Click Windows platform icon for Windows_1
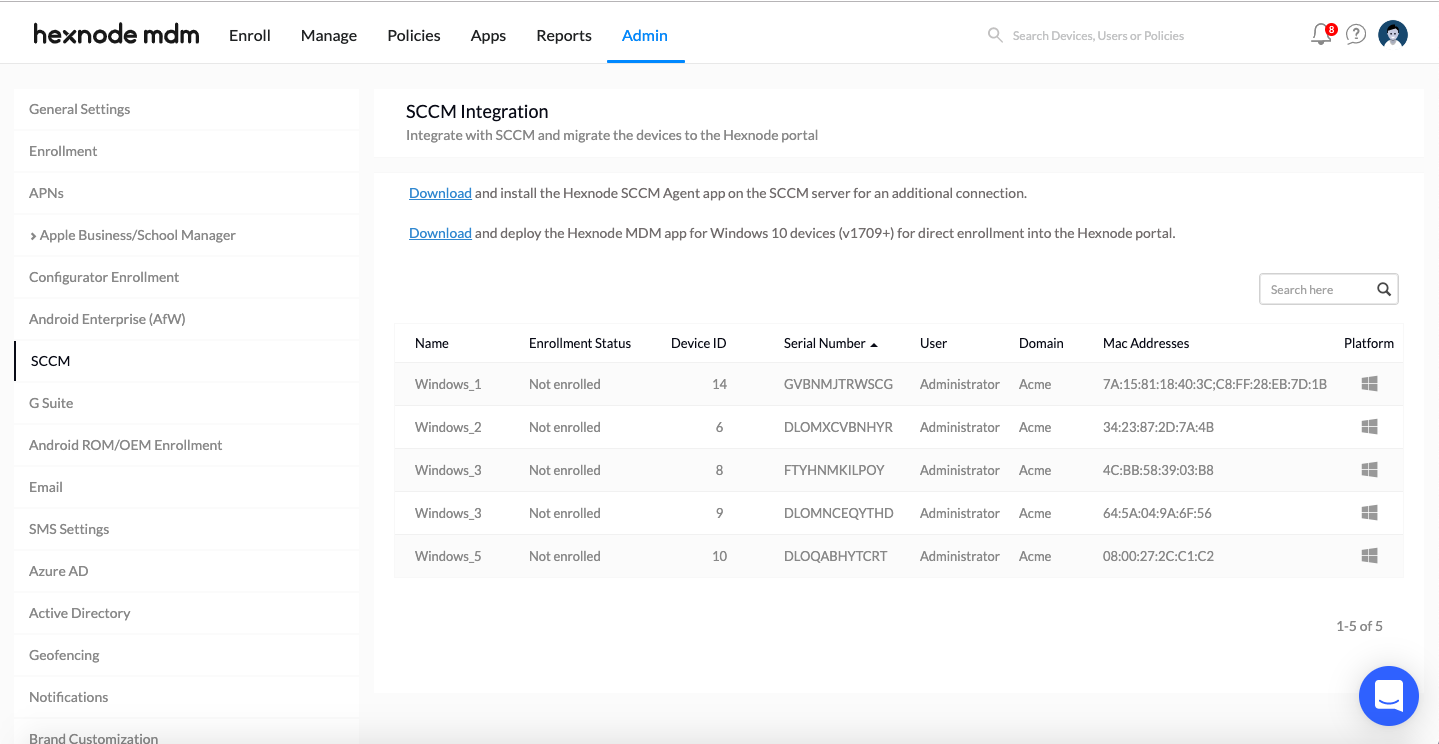This screenshot has width=1439, height=744. 1370,384
